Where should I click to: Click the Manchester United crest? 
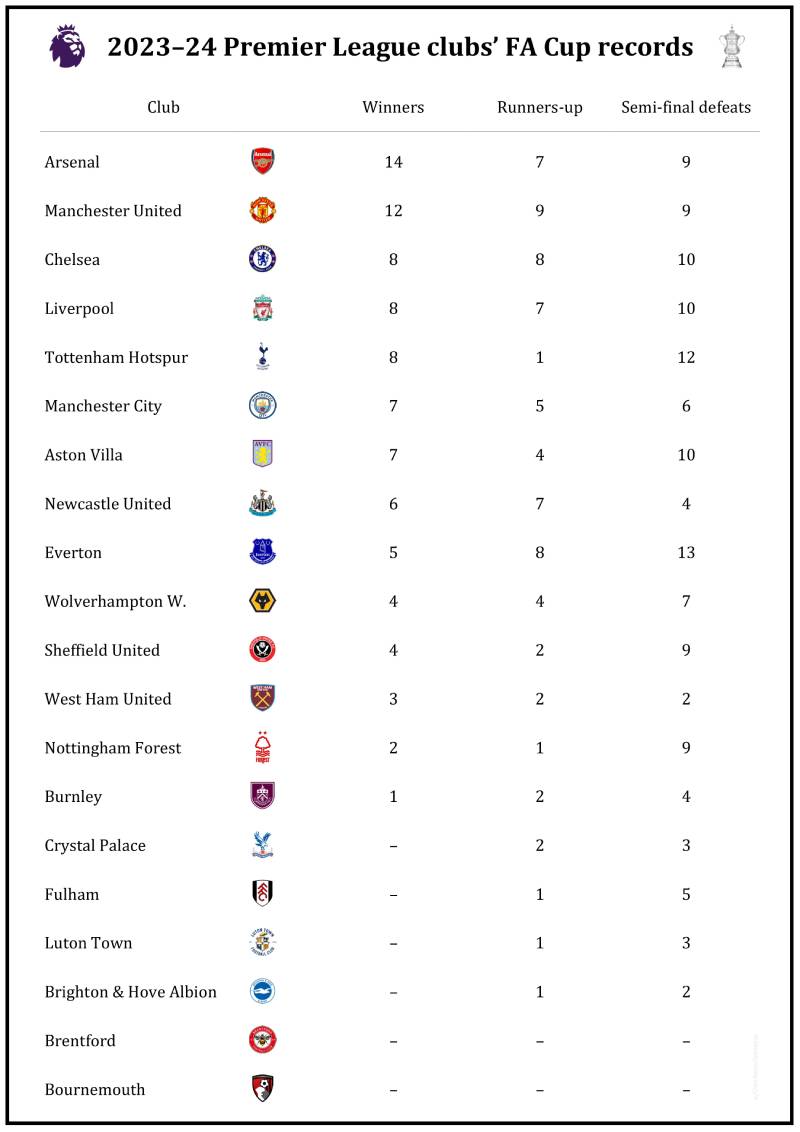(262, 211)
